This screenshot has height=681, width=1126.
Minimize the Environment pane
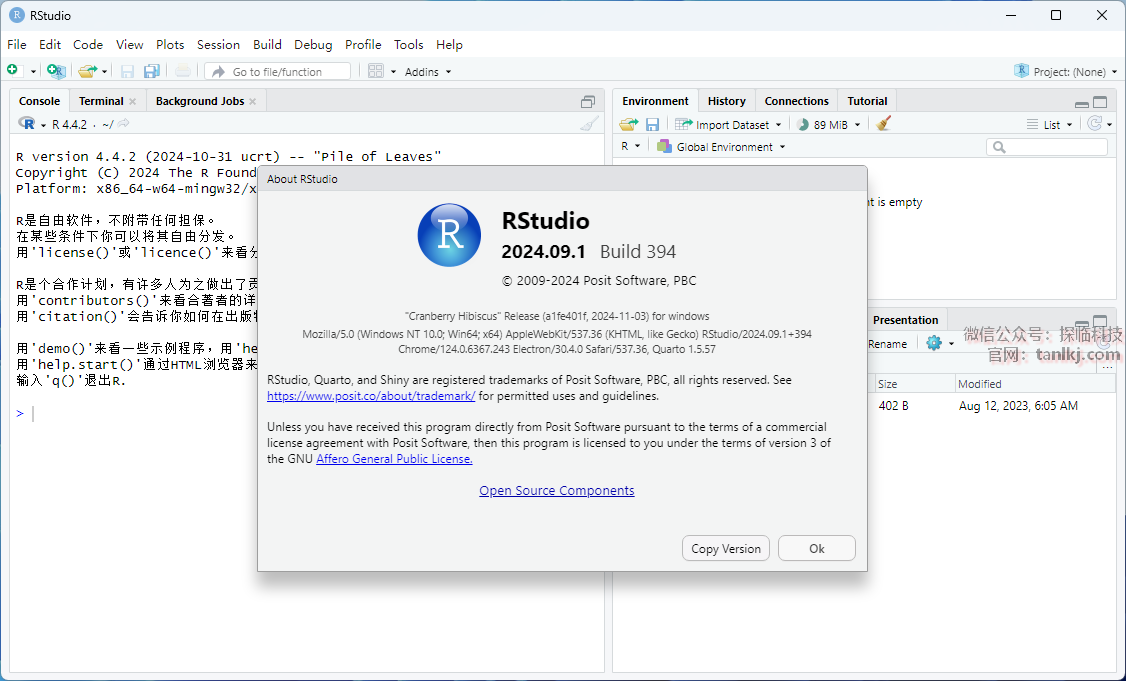click(x=1081, y=103)
